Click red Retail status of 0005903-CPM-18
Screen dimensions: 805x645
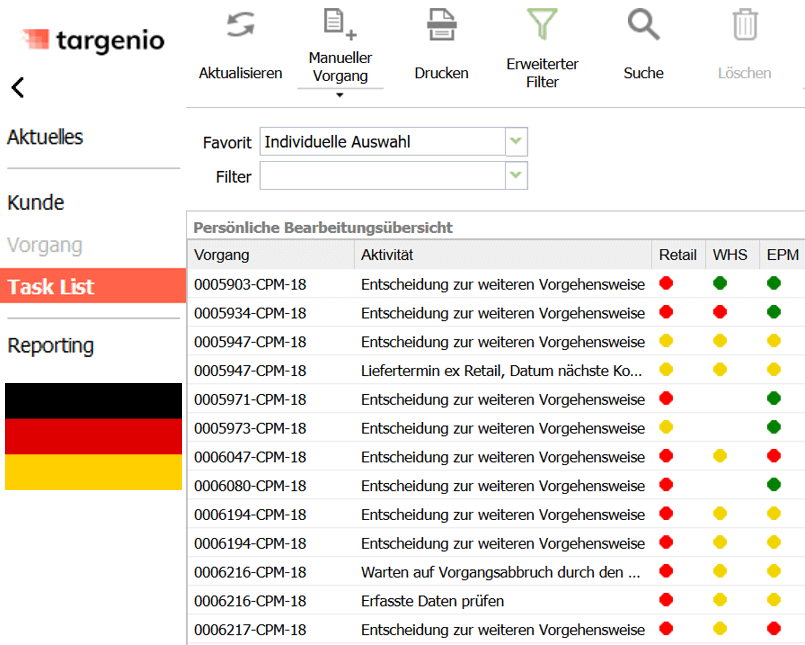667,284
